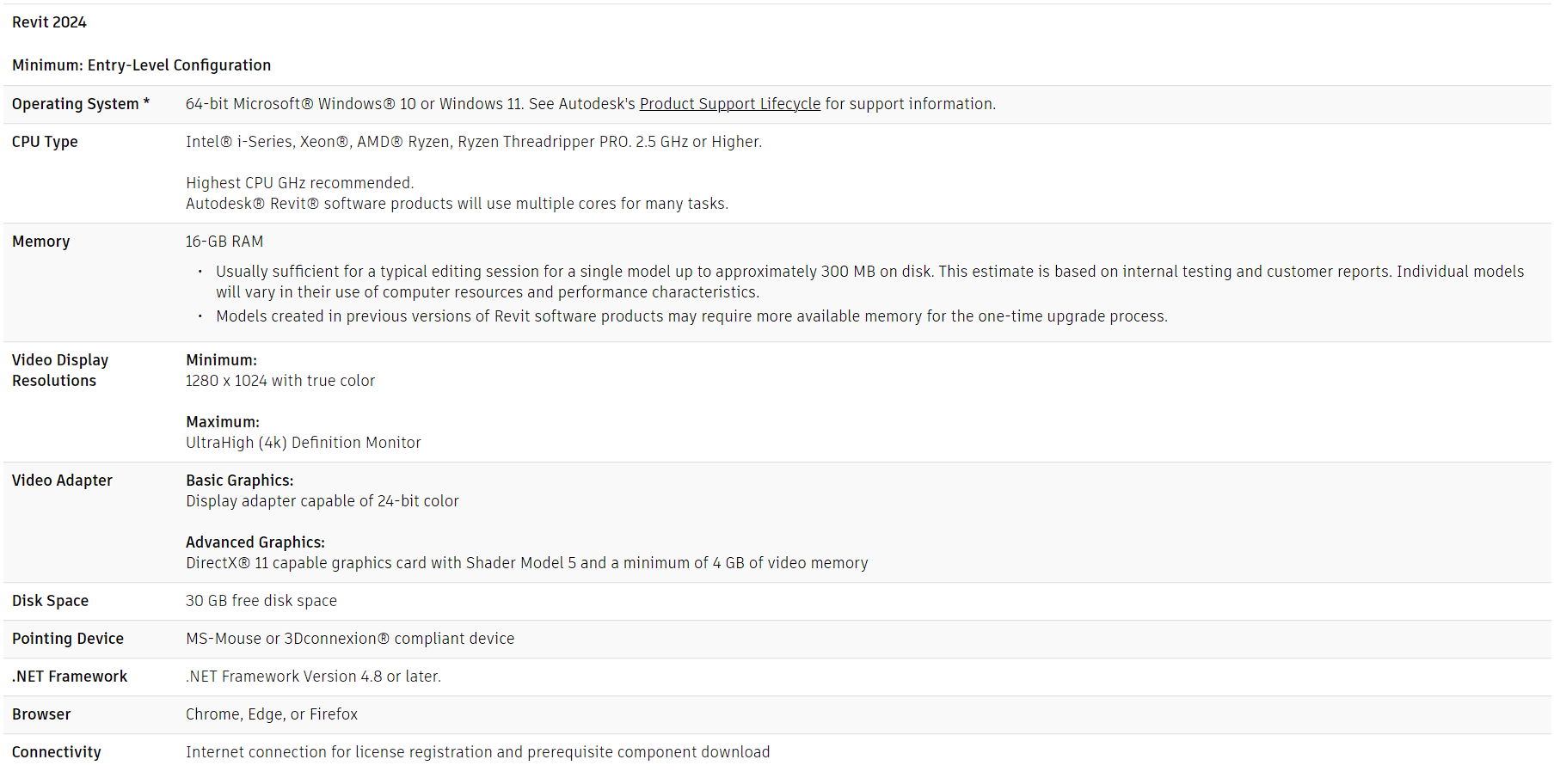Click the Disk Space row label

tap(50, 601)
